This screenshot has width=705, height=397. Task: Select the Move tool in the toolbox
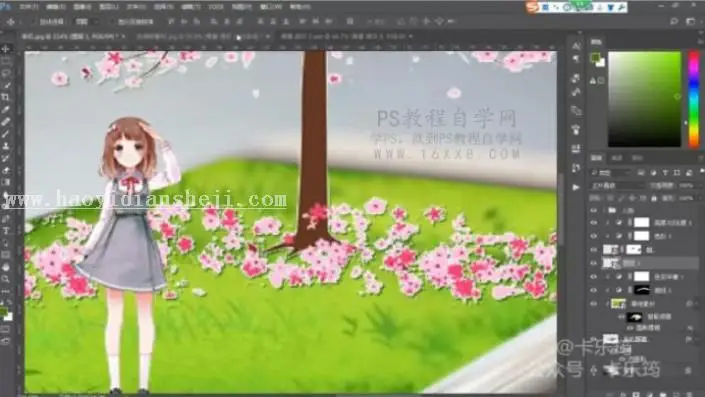(x=6, y=49)
